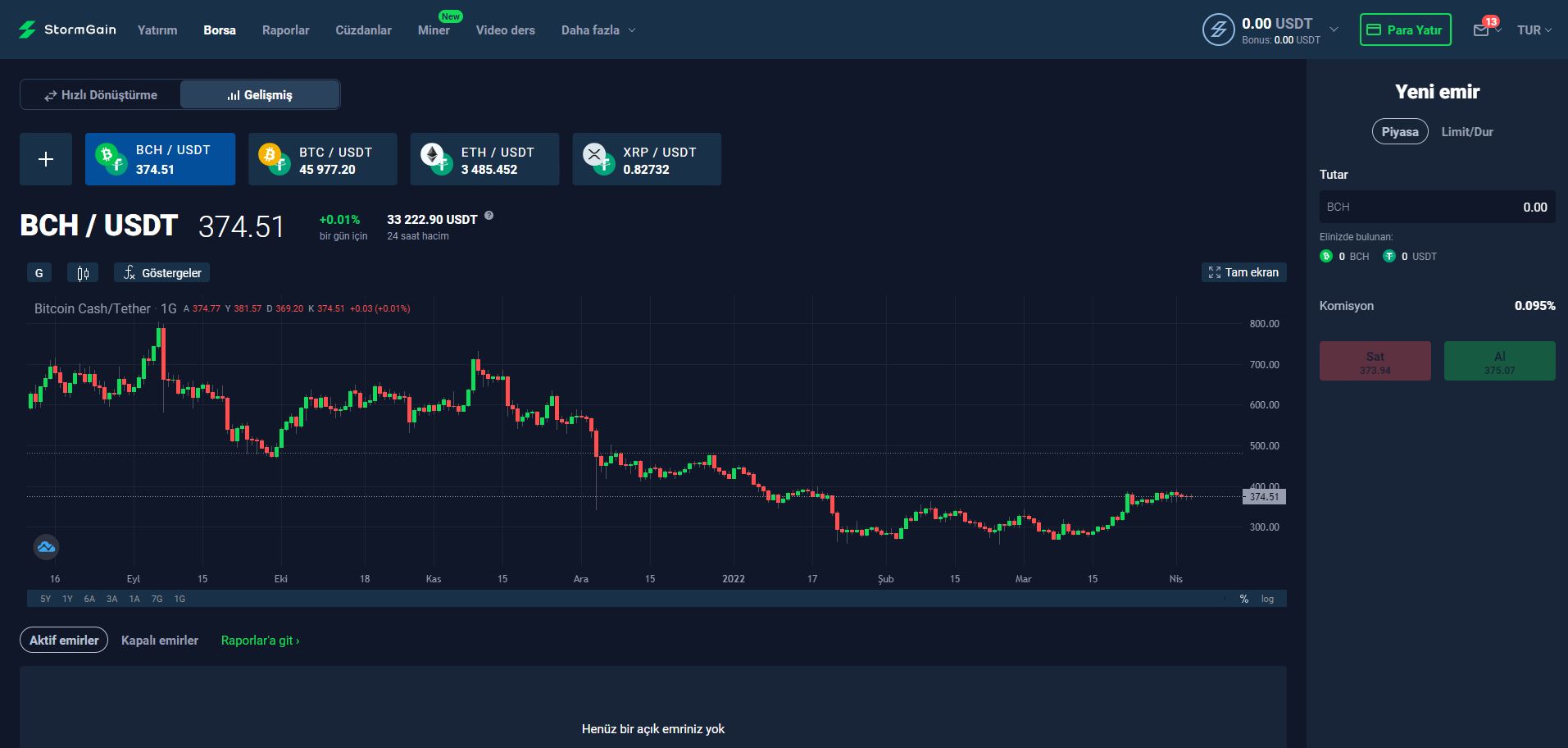Open the mail notifications icon
This screenshot has height=748, width=1568.
(1481, 30)
